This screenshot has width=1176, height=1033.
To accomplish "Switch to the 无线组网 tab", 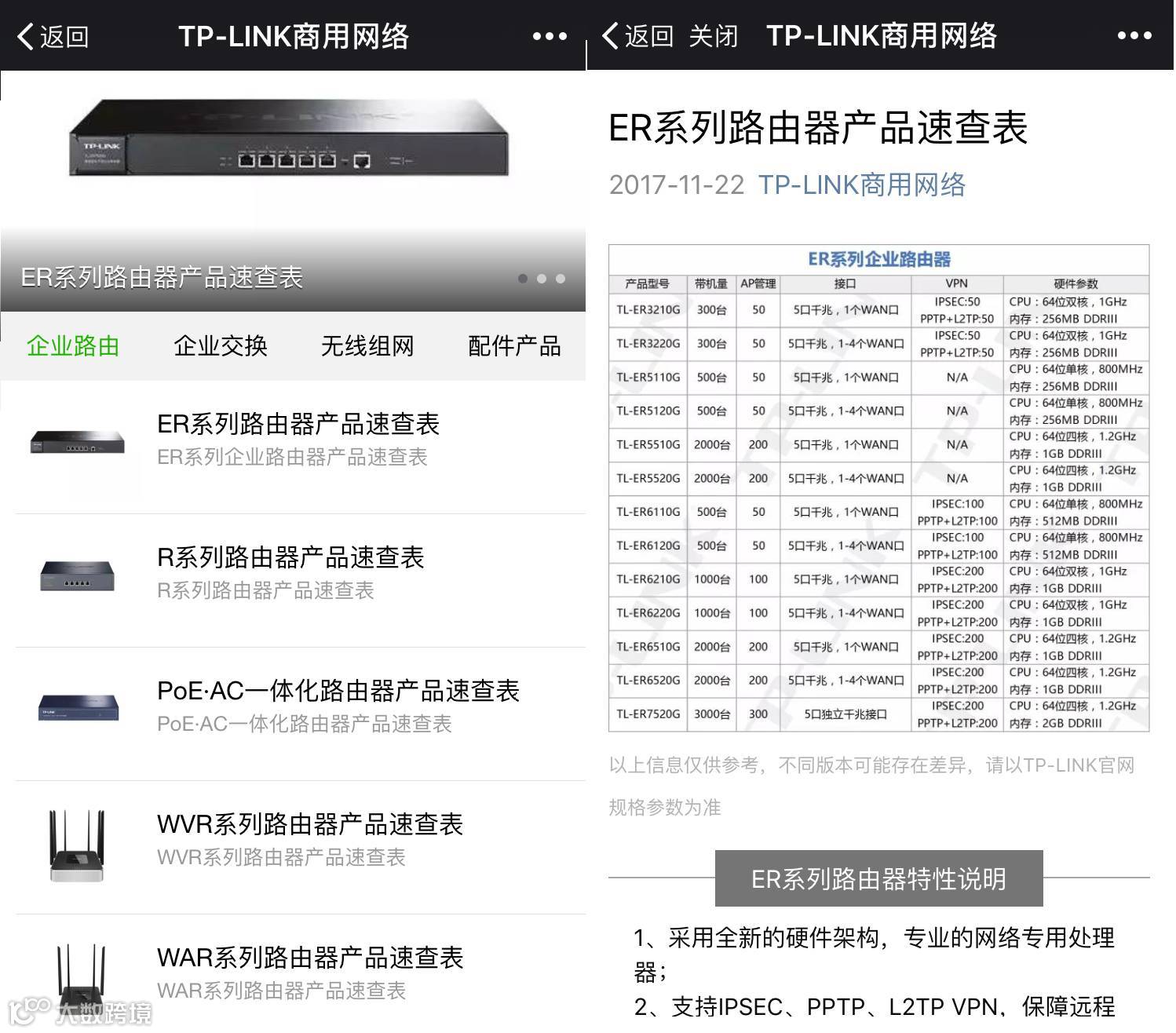I will [x=367, y=345].
